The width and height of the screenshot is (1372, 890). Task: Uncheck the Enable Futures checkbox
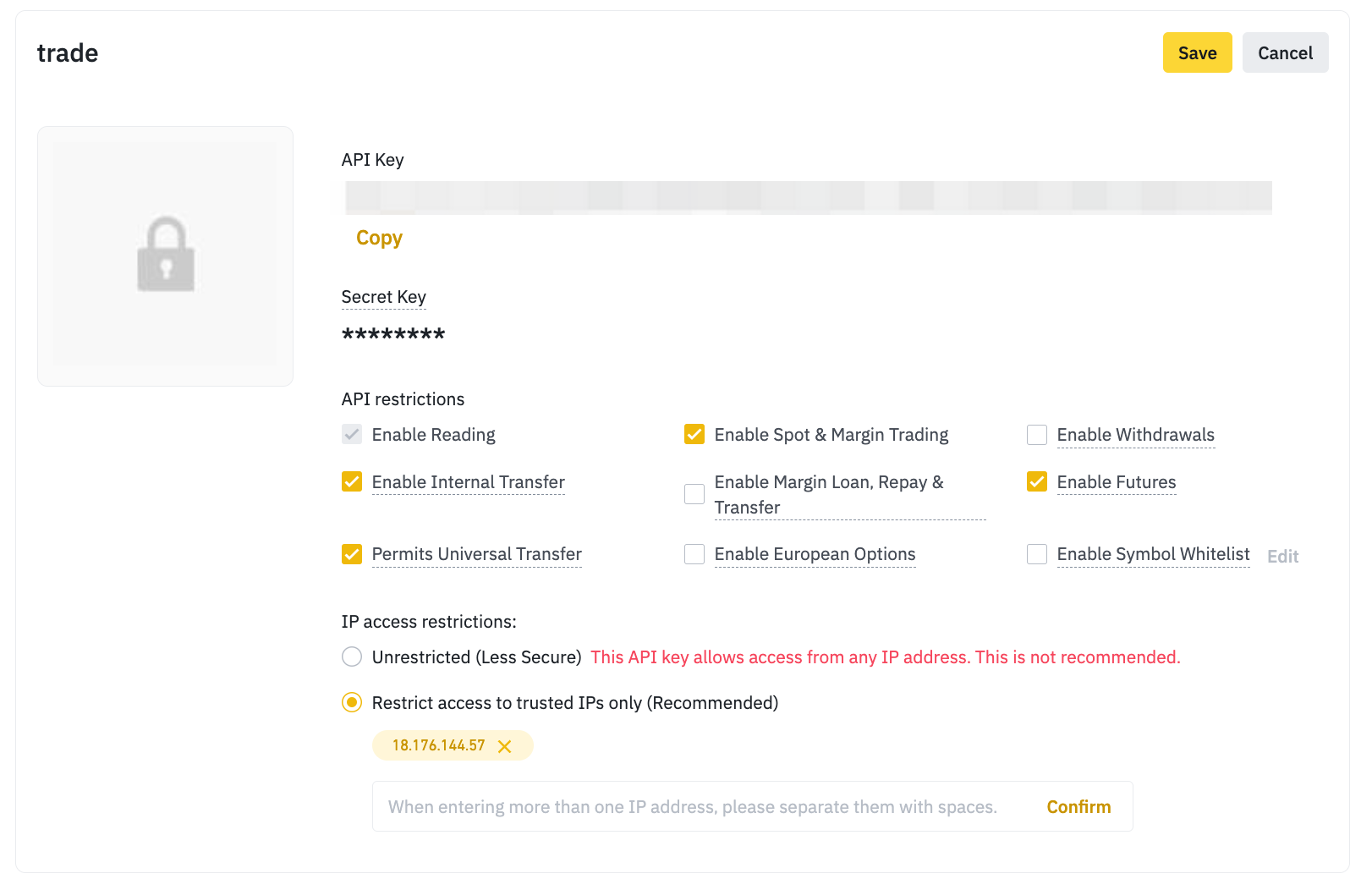1037,482
